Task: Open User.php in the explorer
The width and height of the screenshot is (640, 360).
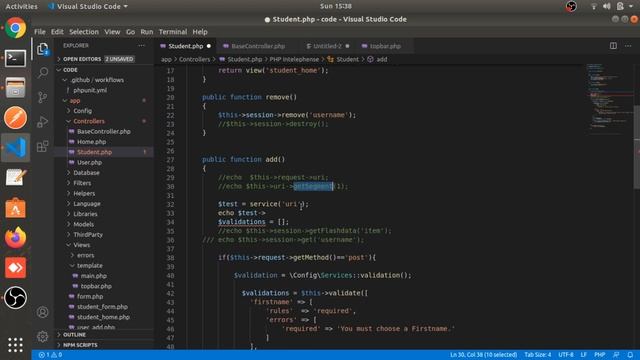Action: pos(89,162)
